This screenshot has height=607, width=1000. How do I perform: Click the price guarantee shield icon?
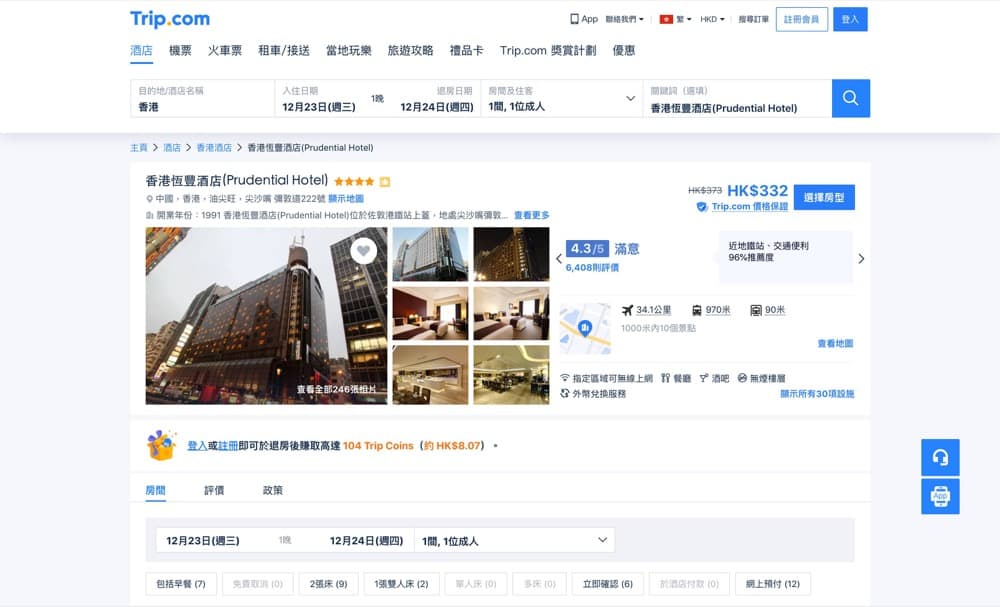pyautogui.click(x=702, y=207)
